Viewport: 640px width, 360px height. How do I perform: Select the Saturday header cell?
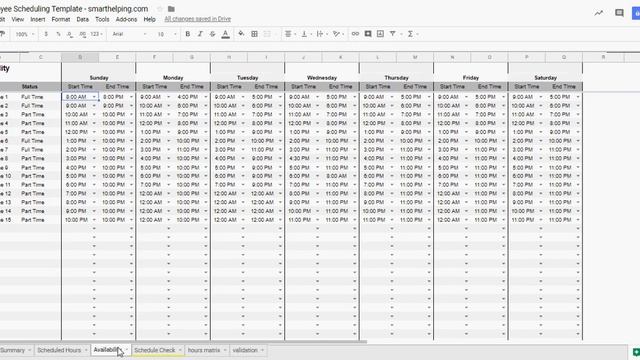545,78
